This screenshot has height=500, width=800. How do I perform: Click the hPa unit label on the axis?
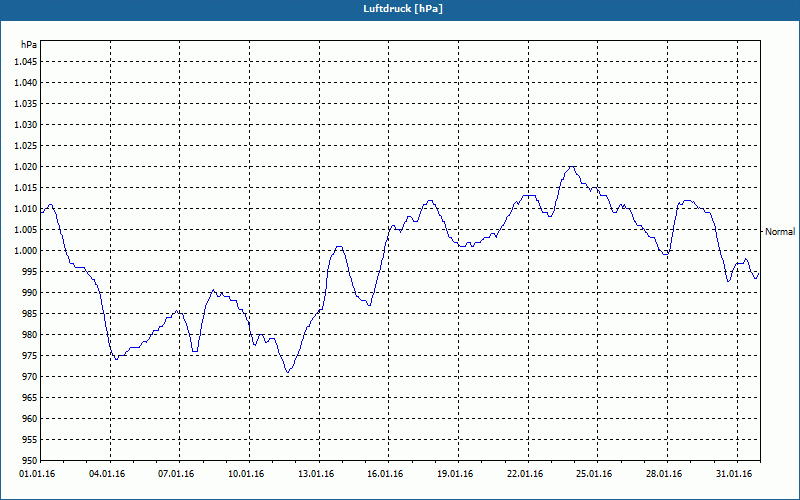point(29,44)
